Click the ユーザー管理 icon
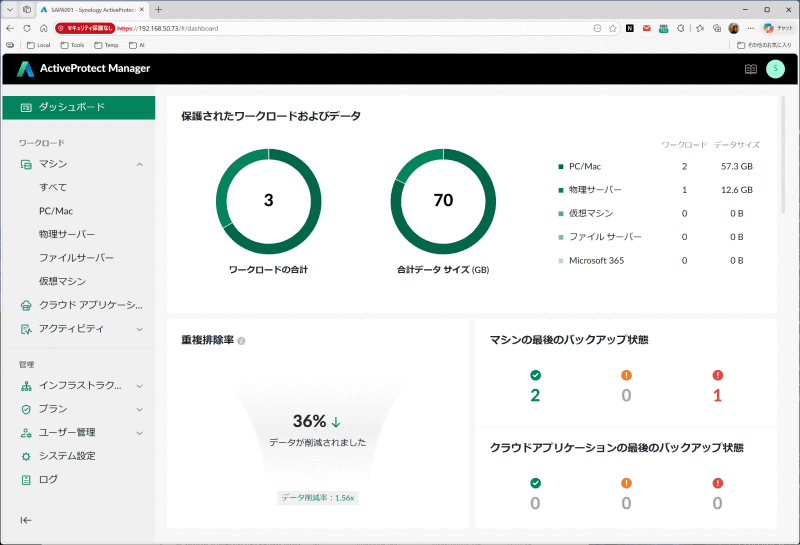The image size is (800, 545). tap(26, 433)
